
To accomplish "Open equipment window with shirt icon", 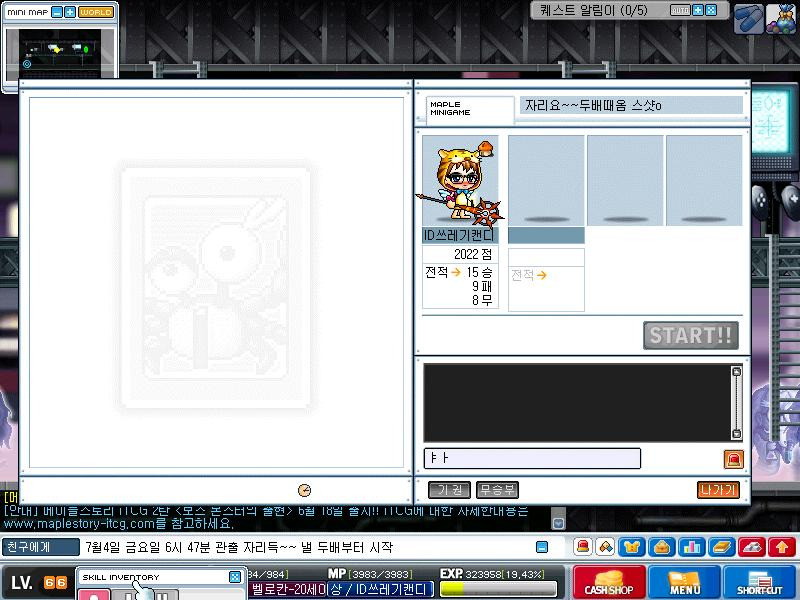I will [x=632, y=547].
